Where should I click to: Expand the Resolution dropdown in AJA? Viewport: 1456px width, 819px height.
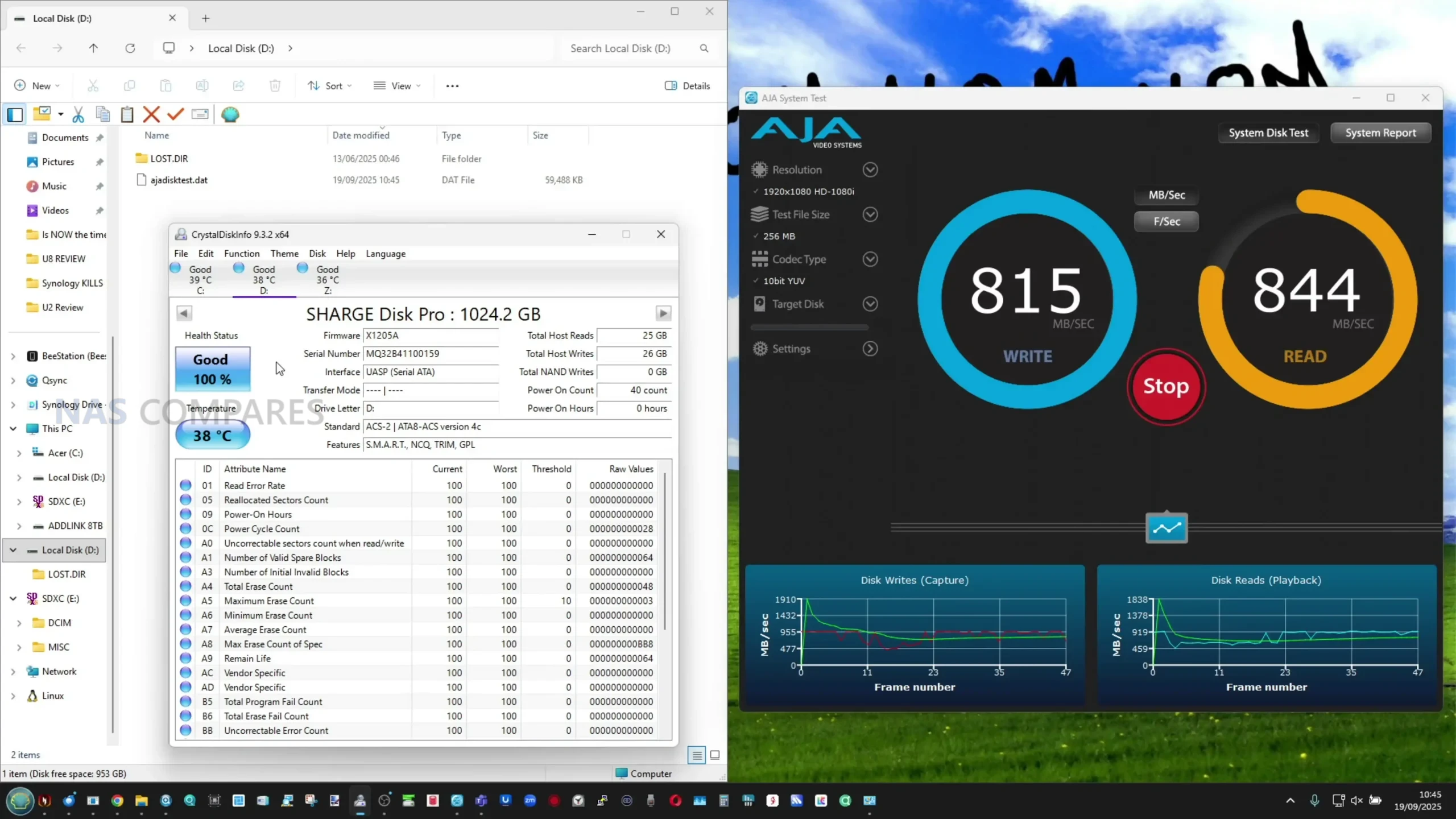tap(870, 170)
